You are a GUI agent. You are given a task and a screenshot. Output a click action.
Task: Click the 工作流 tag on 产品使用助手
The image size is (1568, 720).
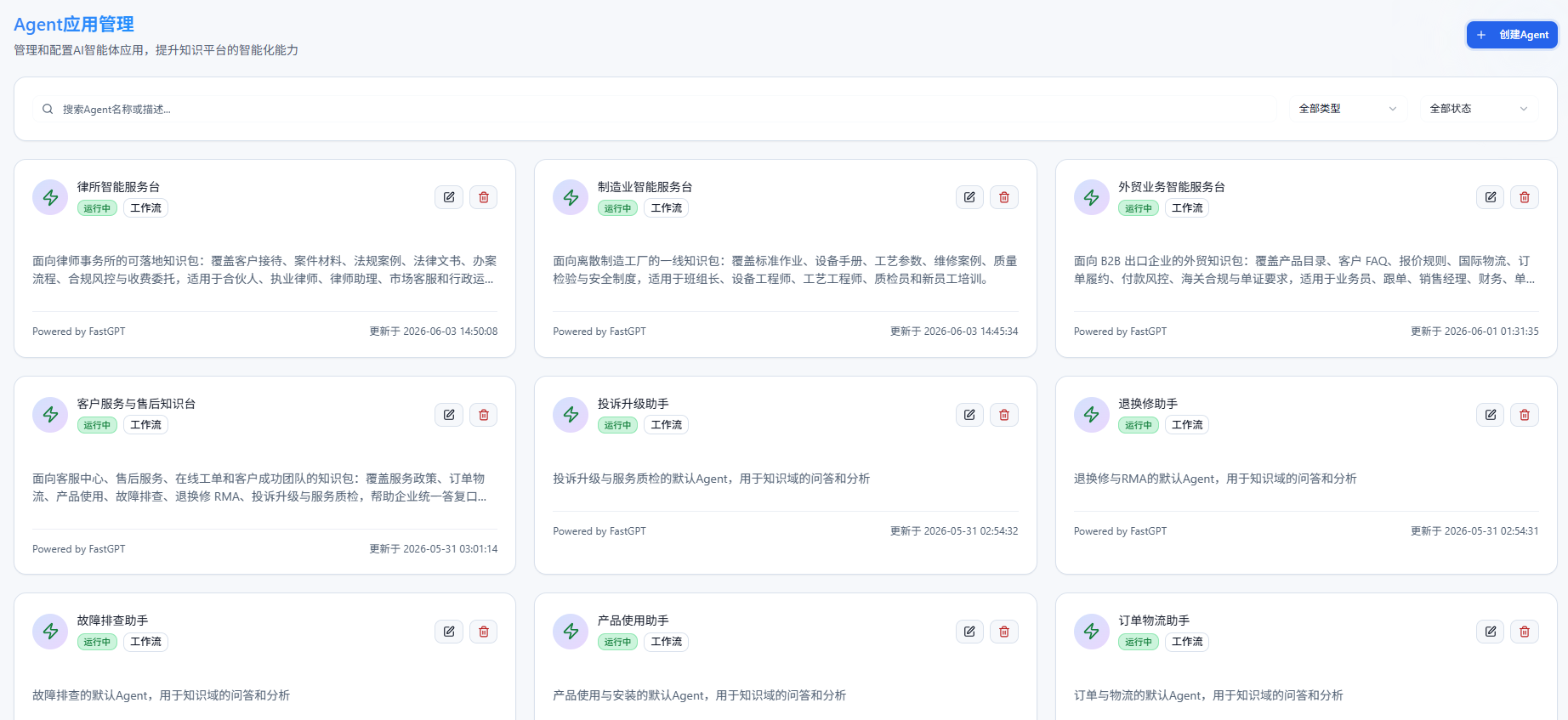pyautogui.click(x=666, y=642)
